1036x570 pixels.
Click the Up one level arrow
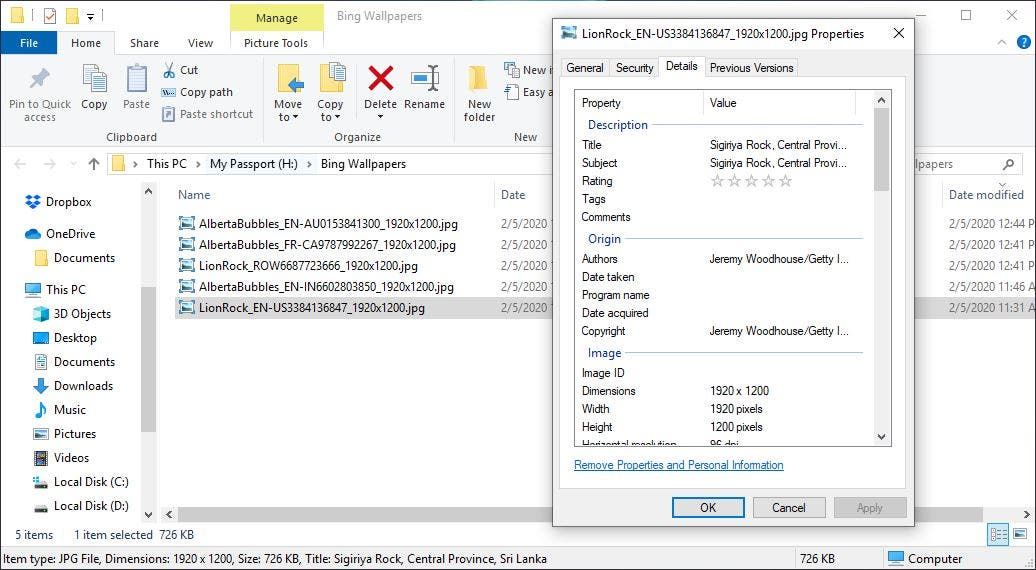tap(94, 164)
